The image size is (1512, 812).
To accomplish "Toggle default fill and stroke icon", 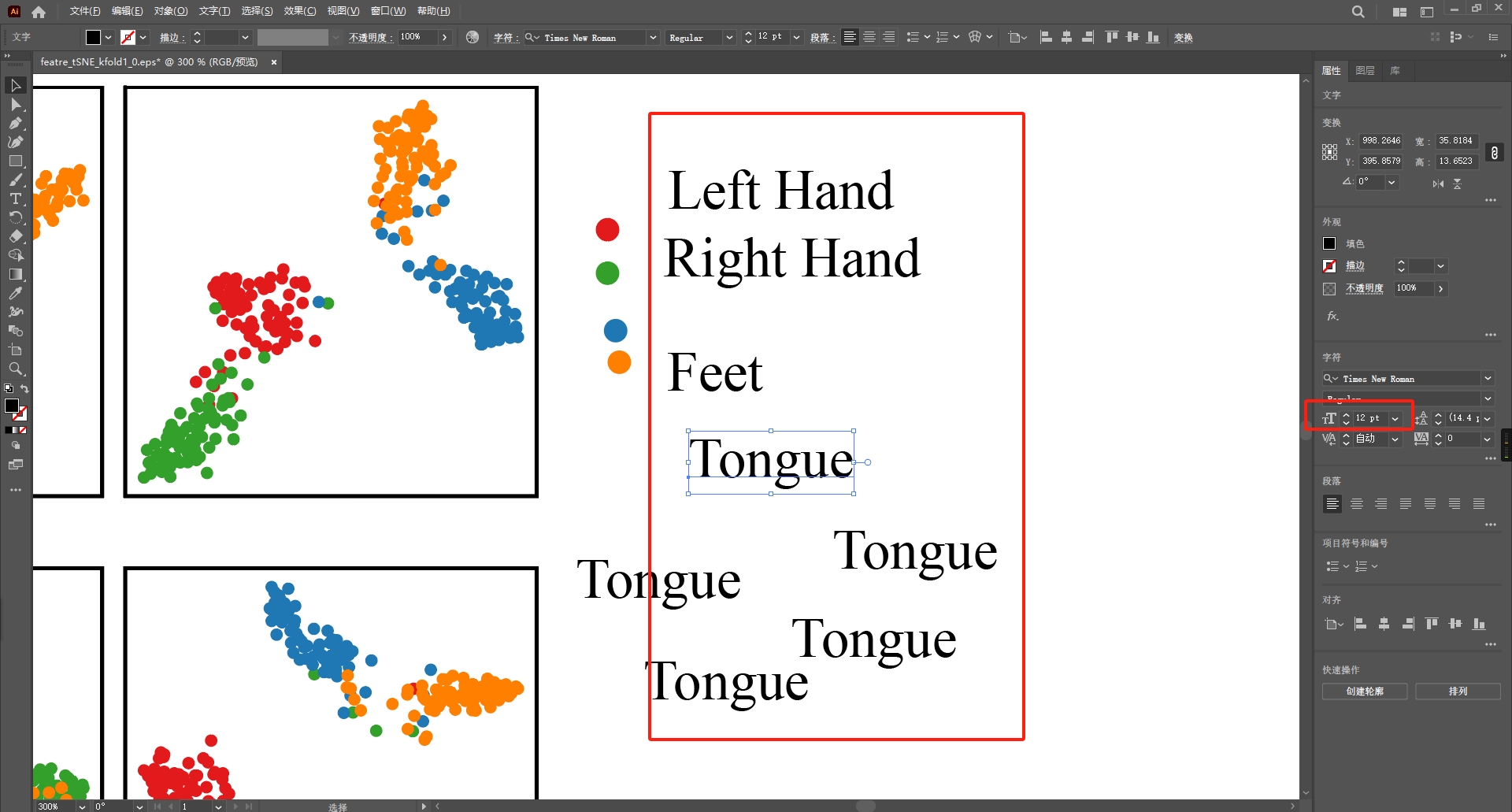I will click(9, 388).
